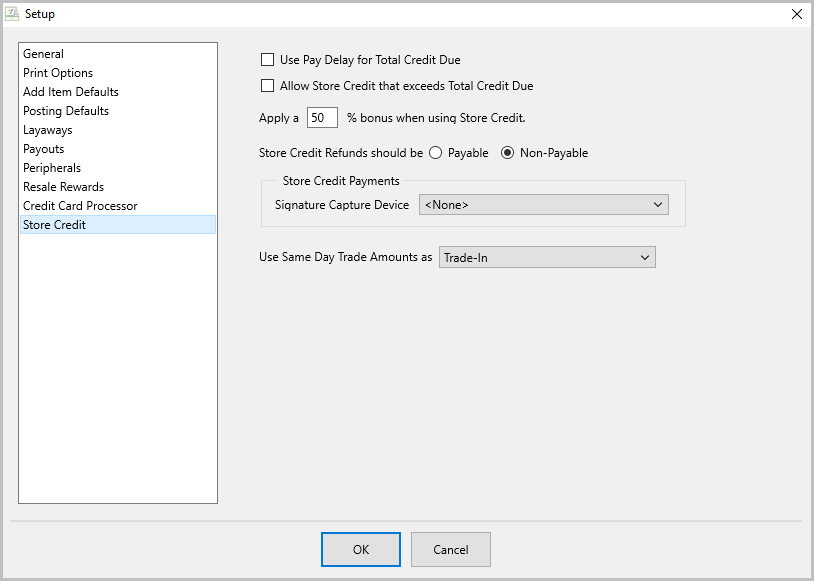The image size is (814, 581).
Task: Show the Payouts settings
Action: pos(118,149)
